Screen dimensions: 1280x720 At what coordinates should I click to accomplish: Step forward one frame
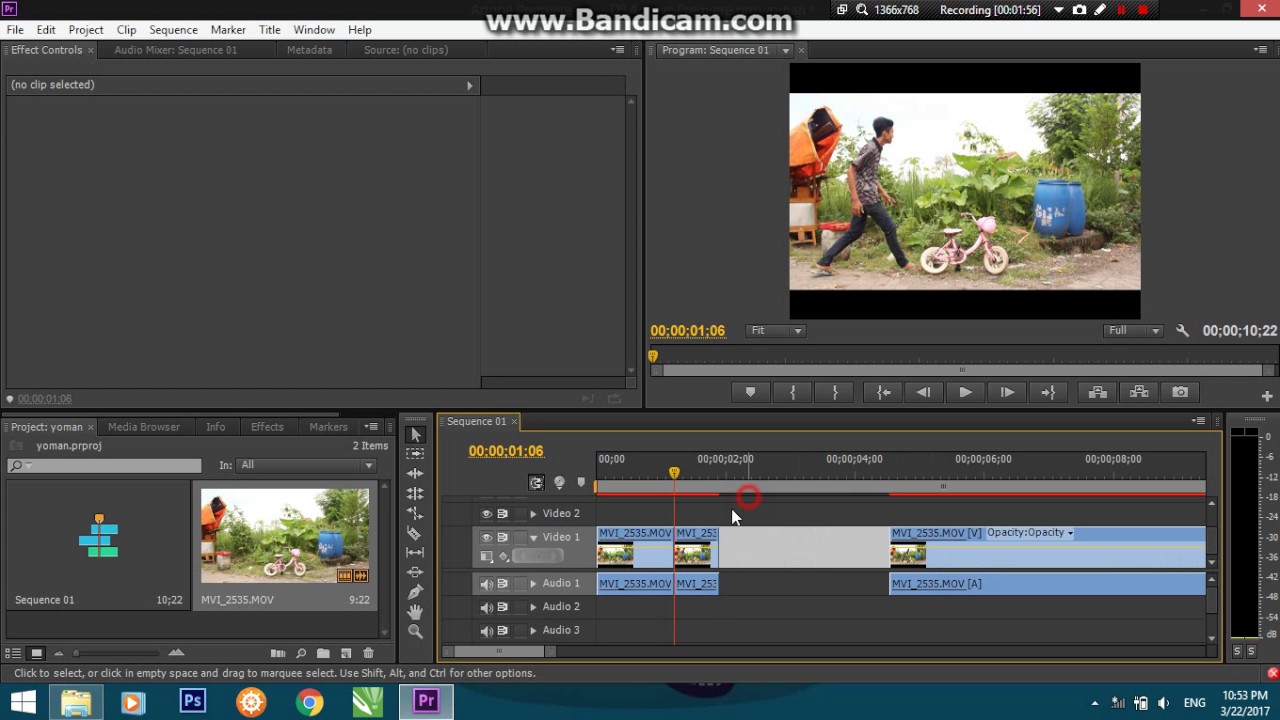click(1007, 393)
